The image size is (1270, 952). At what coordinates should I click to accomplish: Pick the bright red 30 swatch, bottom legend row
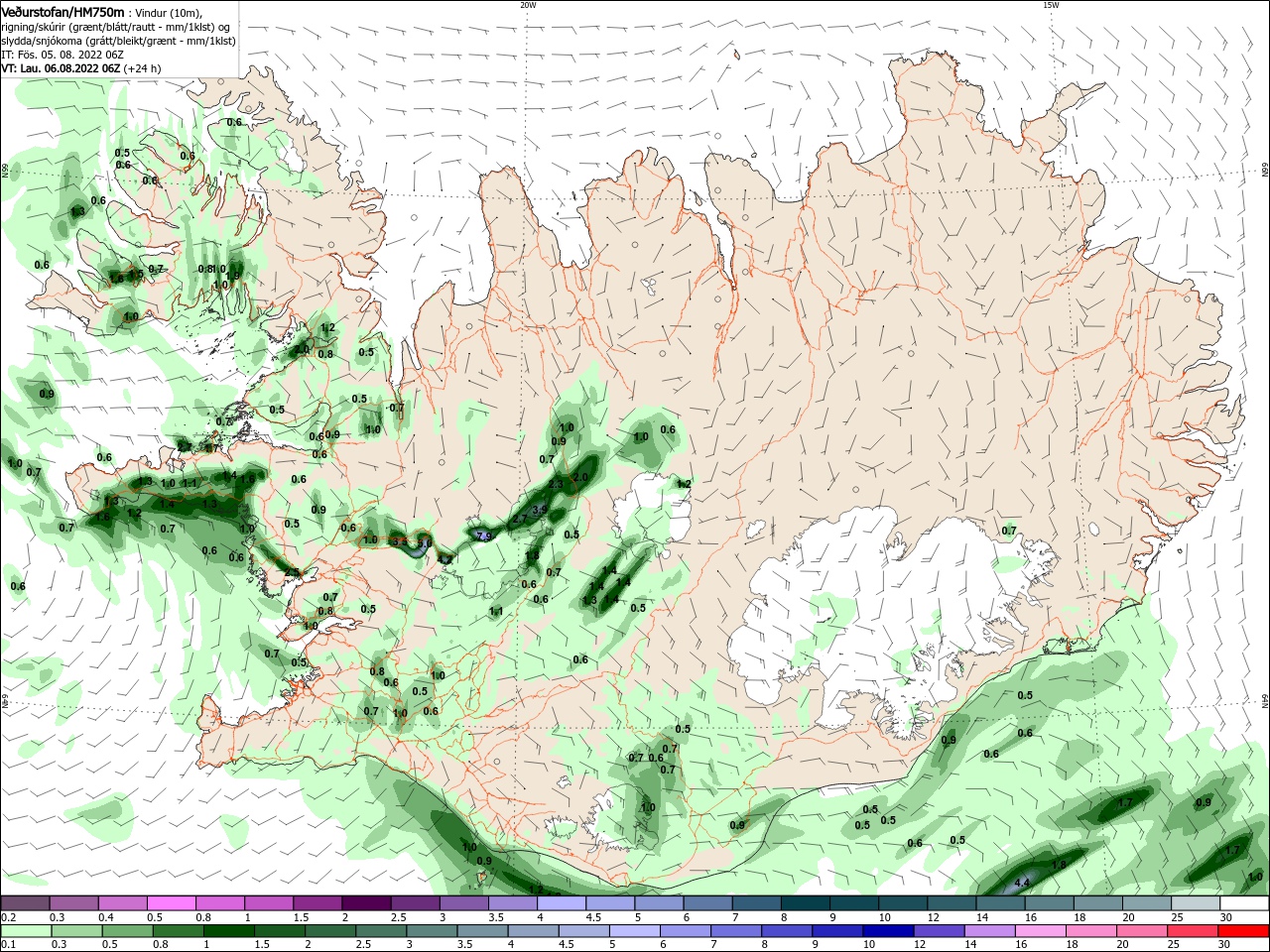[x=1243, y=931]
